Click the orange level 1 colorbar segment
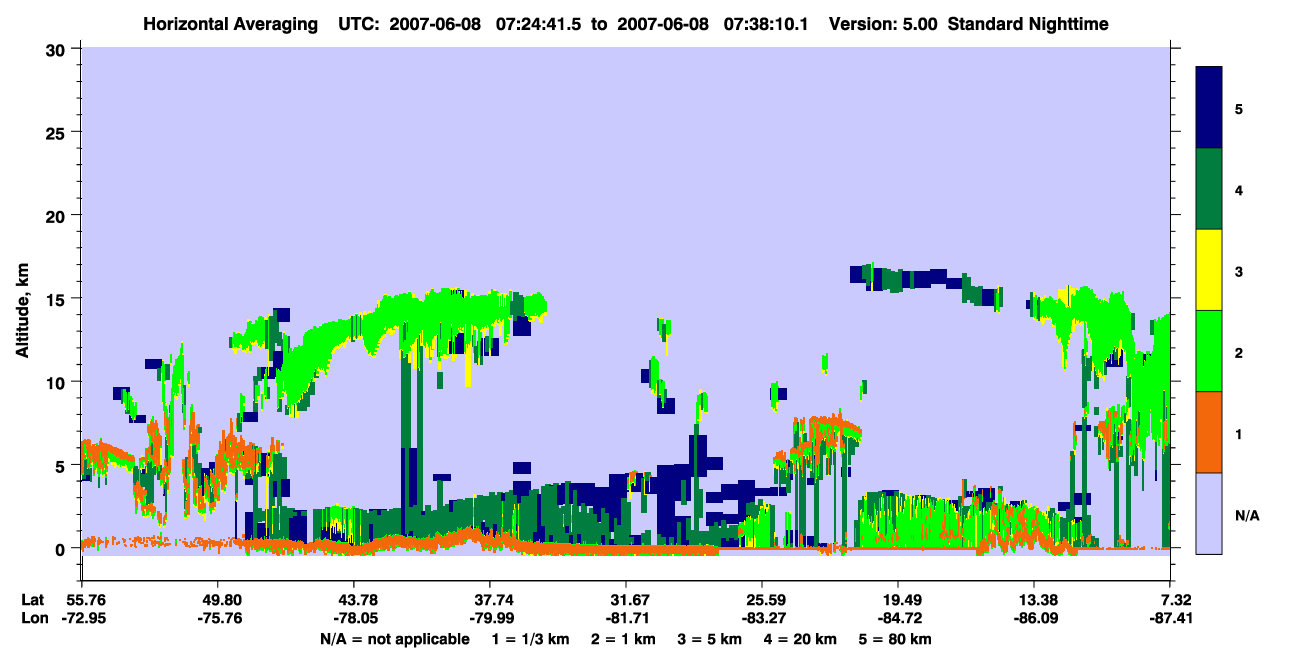The image size is (1300, 667). point(1209,432)
